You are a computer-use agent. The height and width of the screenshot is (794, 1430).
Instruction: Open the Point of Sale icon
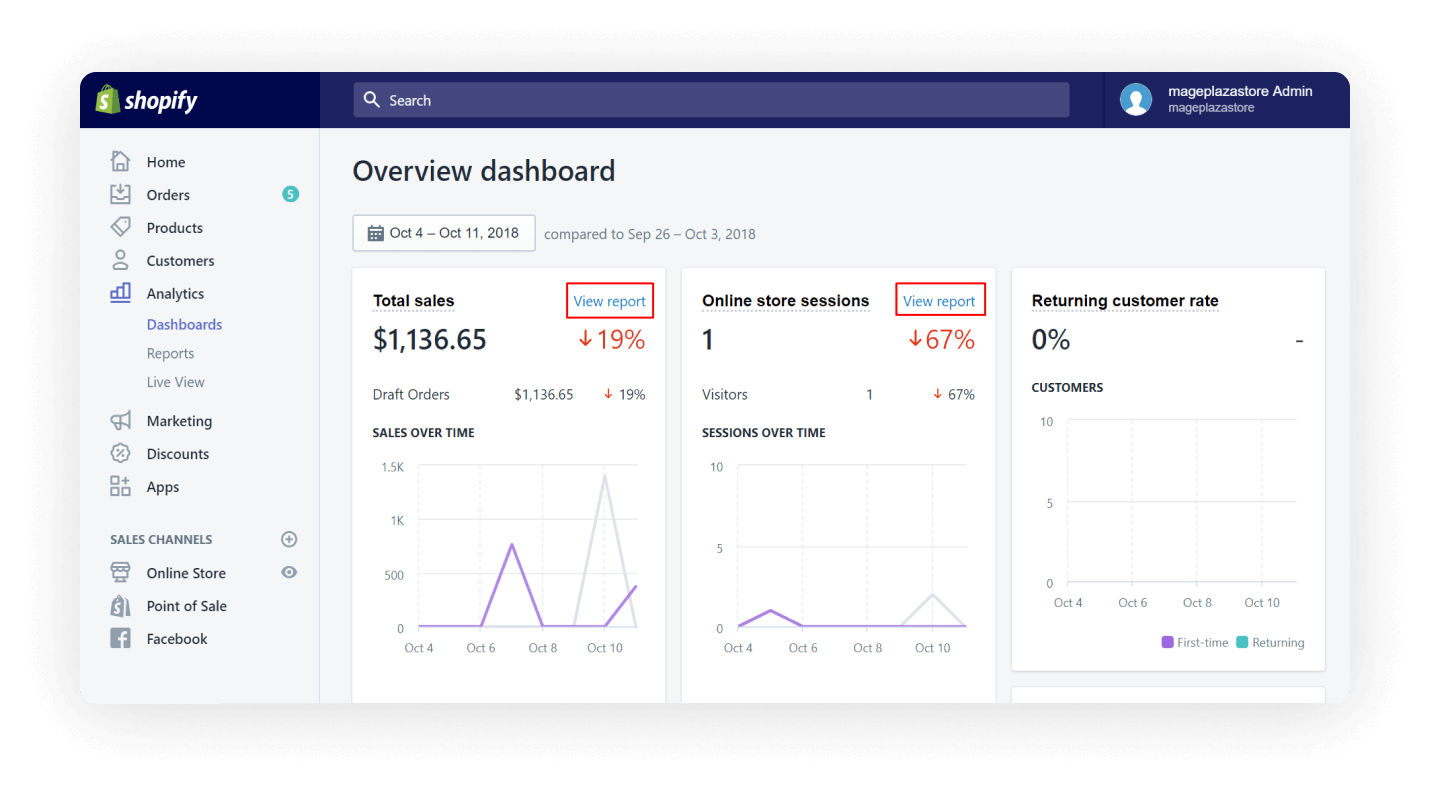[x=119, y=605]
